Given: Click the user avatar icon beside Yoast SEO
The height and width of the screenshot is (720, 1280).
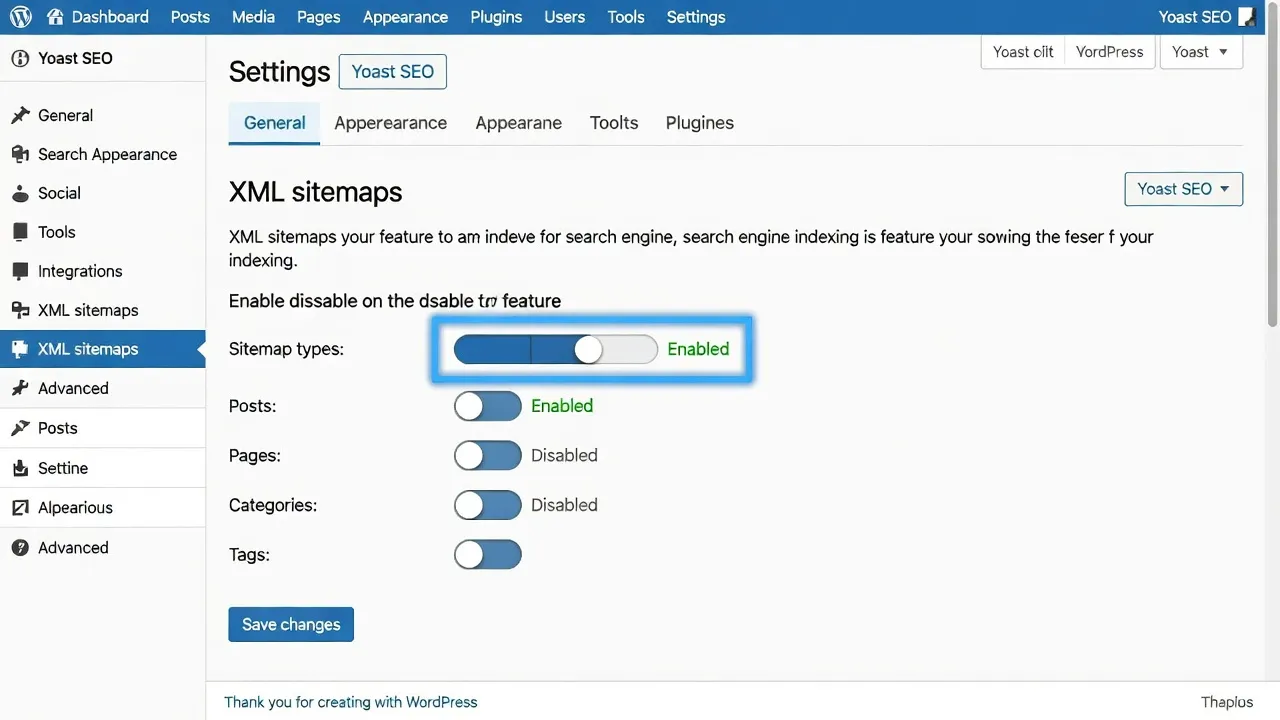Looking at the screenshot, I should click(x=1247, y=17).
